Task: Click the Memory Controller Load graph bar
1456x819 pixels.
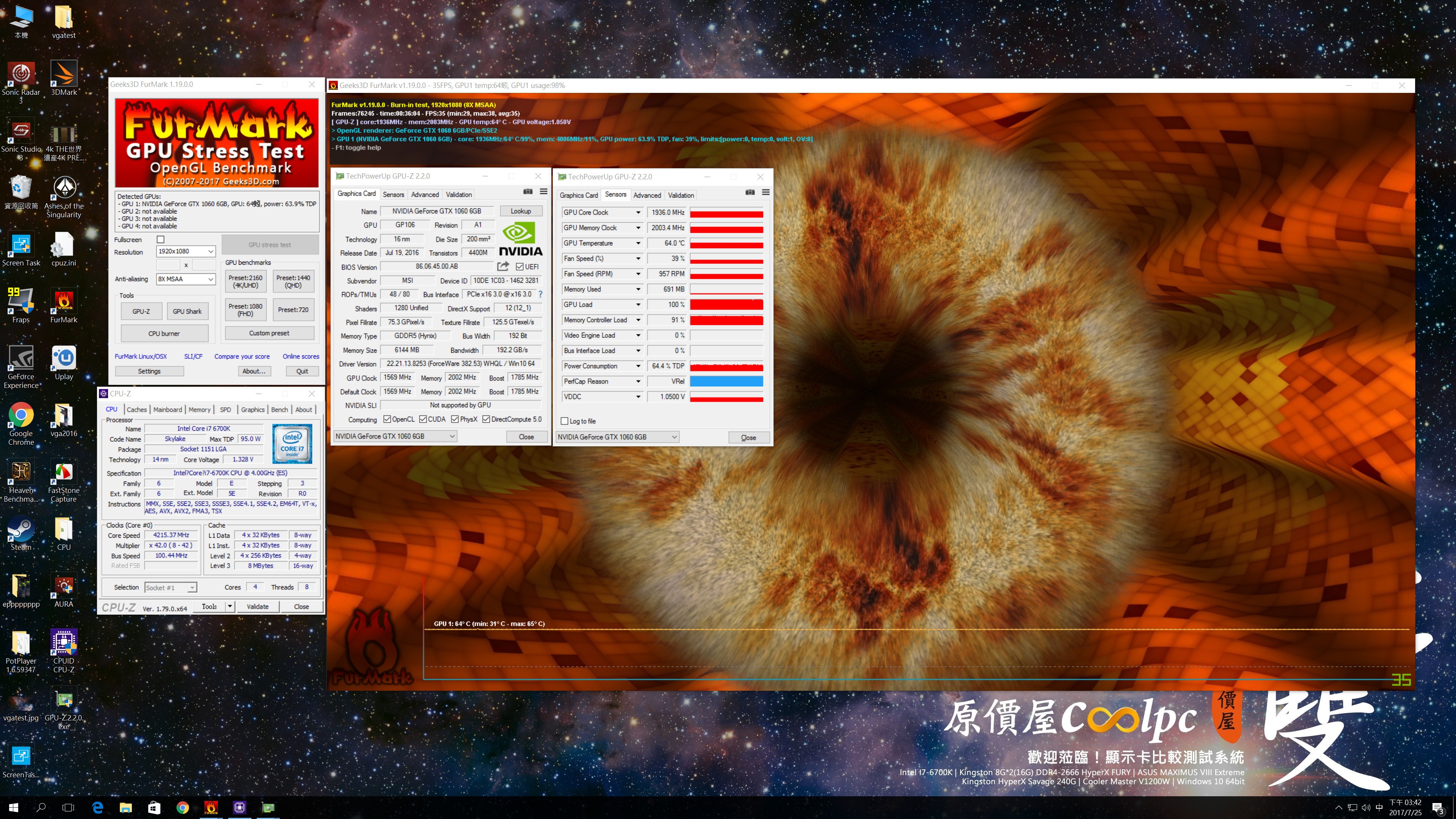Action: tap(726, 320)
